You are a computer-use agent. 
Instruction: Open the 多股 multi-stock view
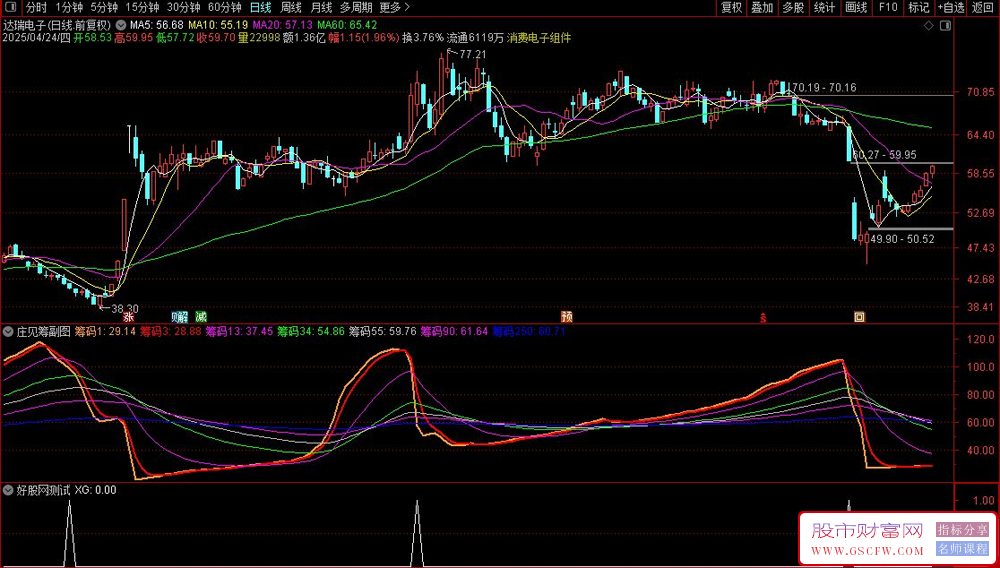pos(793,8)
